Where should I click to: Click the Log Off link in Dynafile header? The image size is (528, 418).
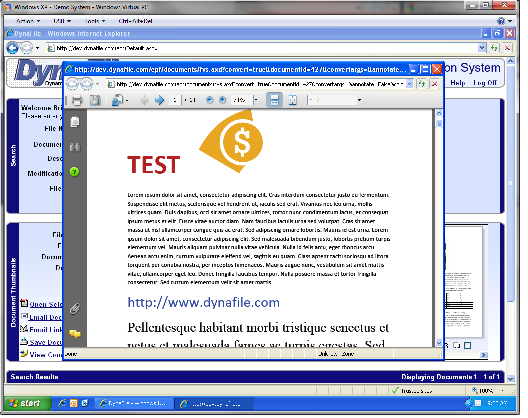click(x=485, y=83)
